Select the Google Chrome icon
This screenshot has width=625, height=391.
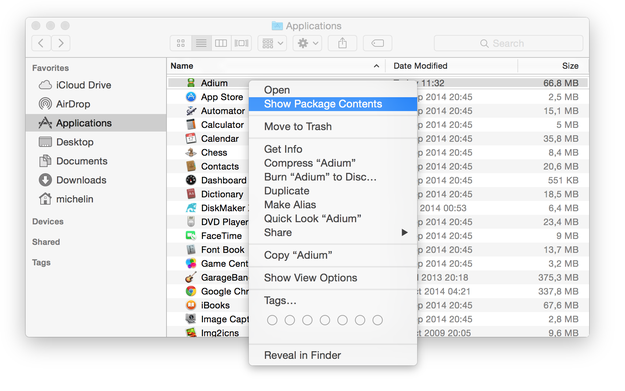point(191,291)
